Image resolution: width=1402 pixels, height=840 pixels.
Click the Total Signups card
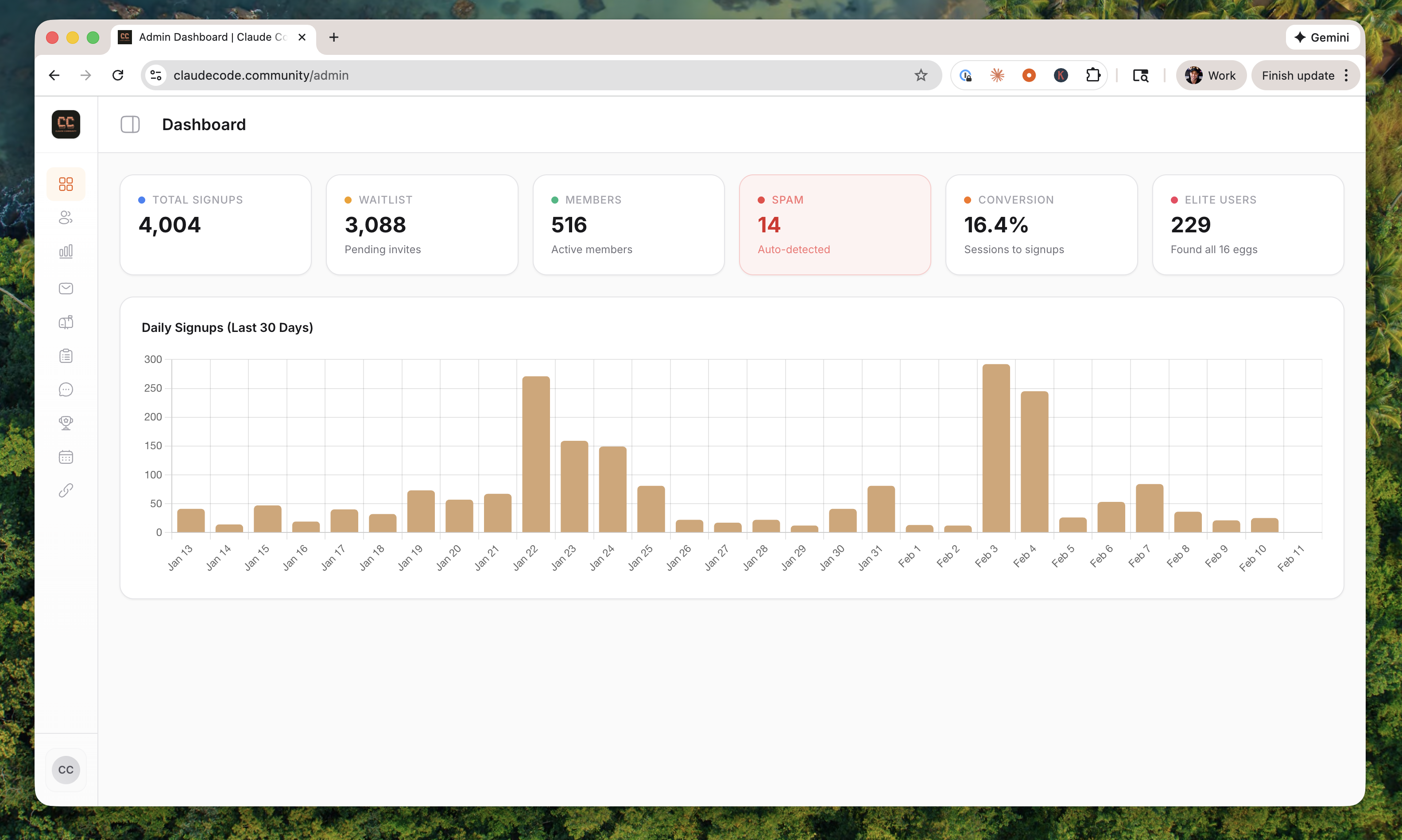pyautogui.click(x=216, y=225)
